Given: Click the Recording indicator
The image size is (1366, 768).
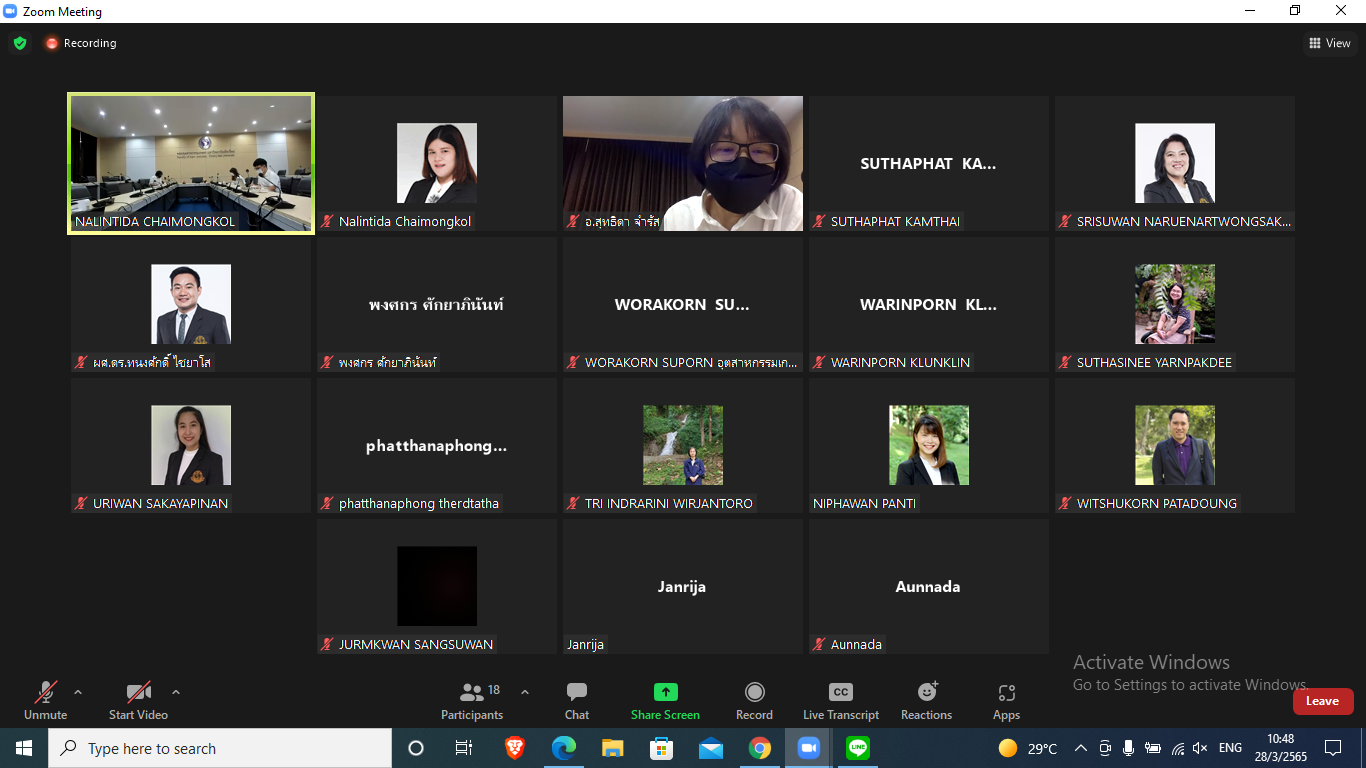Looking at the screenshot, I should coord(81,43).
